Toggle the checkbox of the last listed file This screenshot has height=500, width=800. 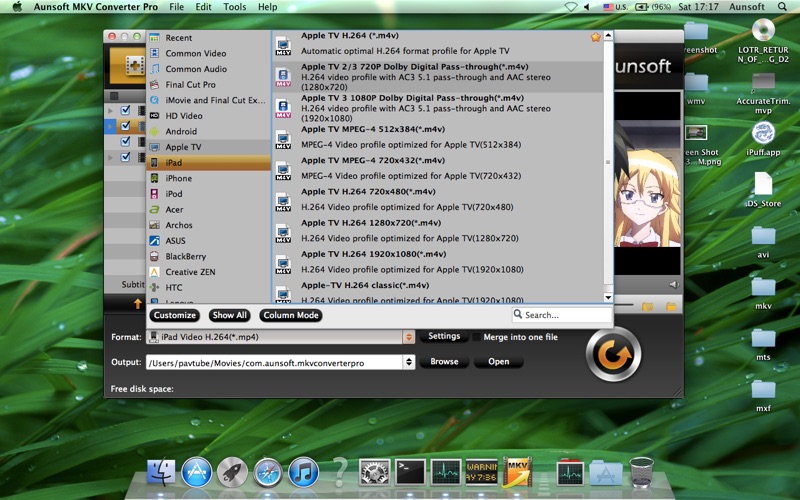[x=126, y=157]
